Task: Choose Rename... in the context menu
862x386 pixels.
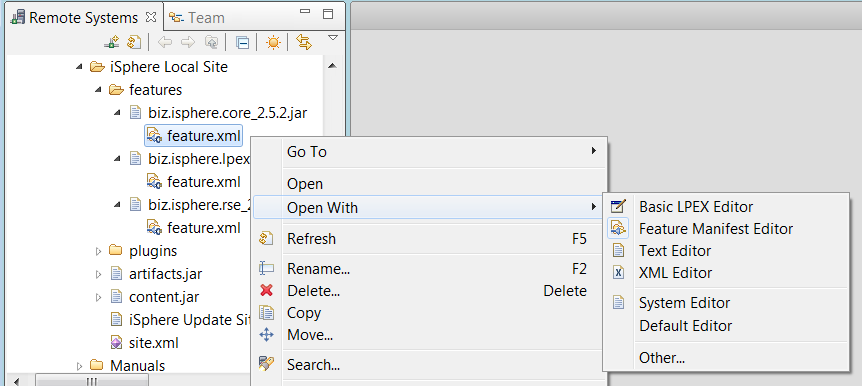Action: coord(429,269)
